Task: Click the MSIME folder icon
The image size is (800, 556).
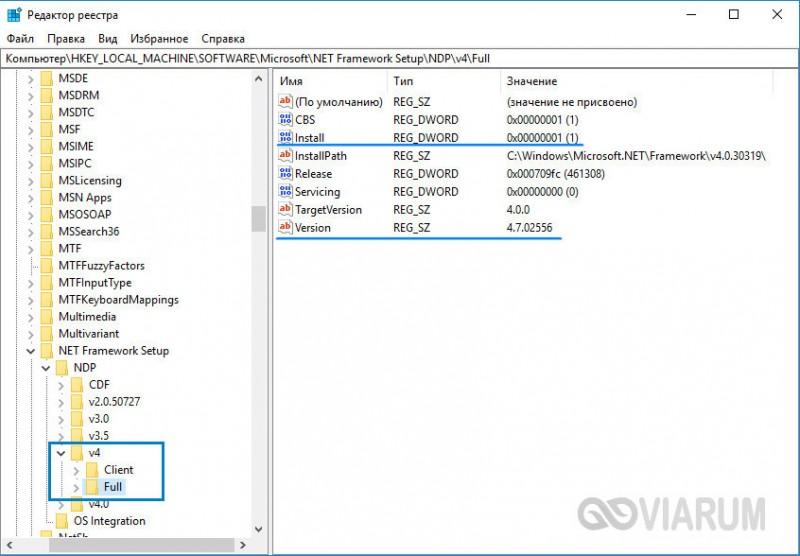Action: click(x=46, y=146)
